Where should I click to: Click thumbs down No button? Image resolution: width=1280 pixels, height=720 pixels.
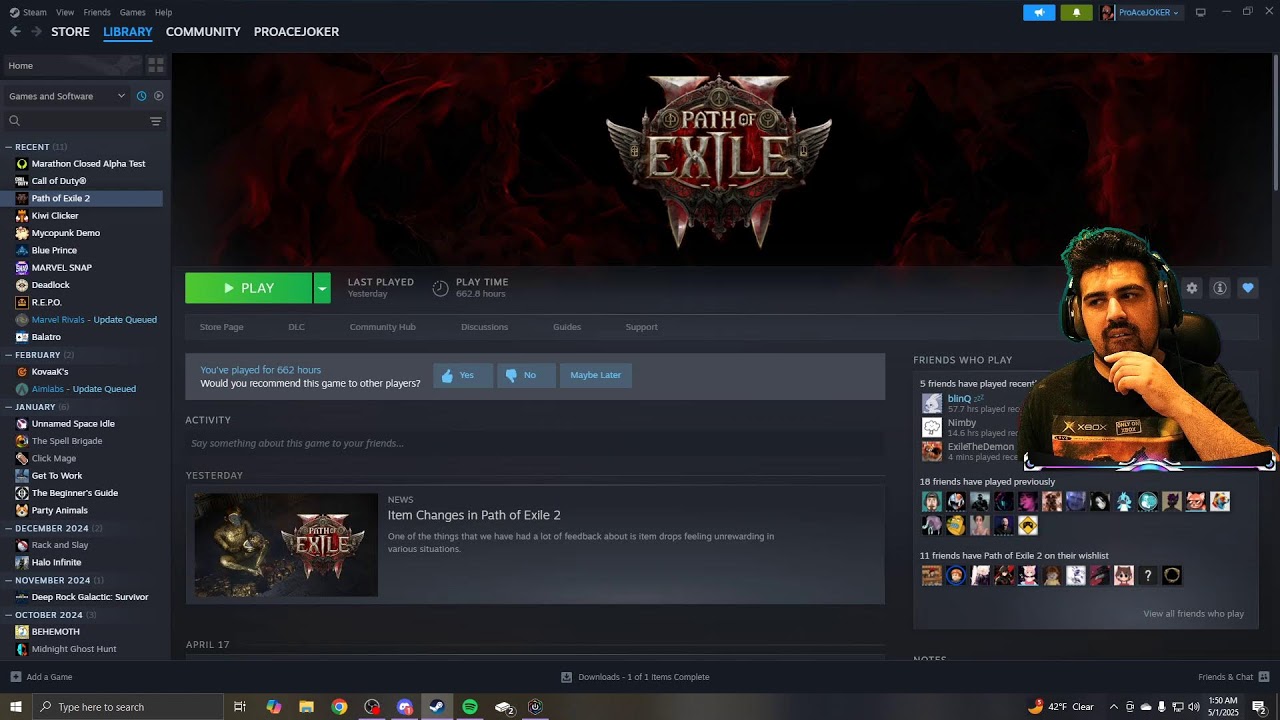point(526,375)
